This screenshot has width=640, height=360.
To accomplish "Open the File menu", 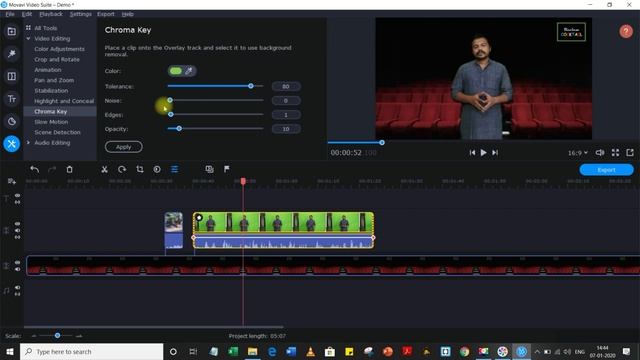I will point(10,14).
